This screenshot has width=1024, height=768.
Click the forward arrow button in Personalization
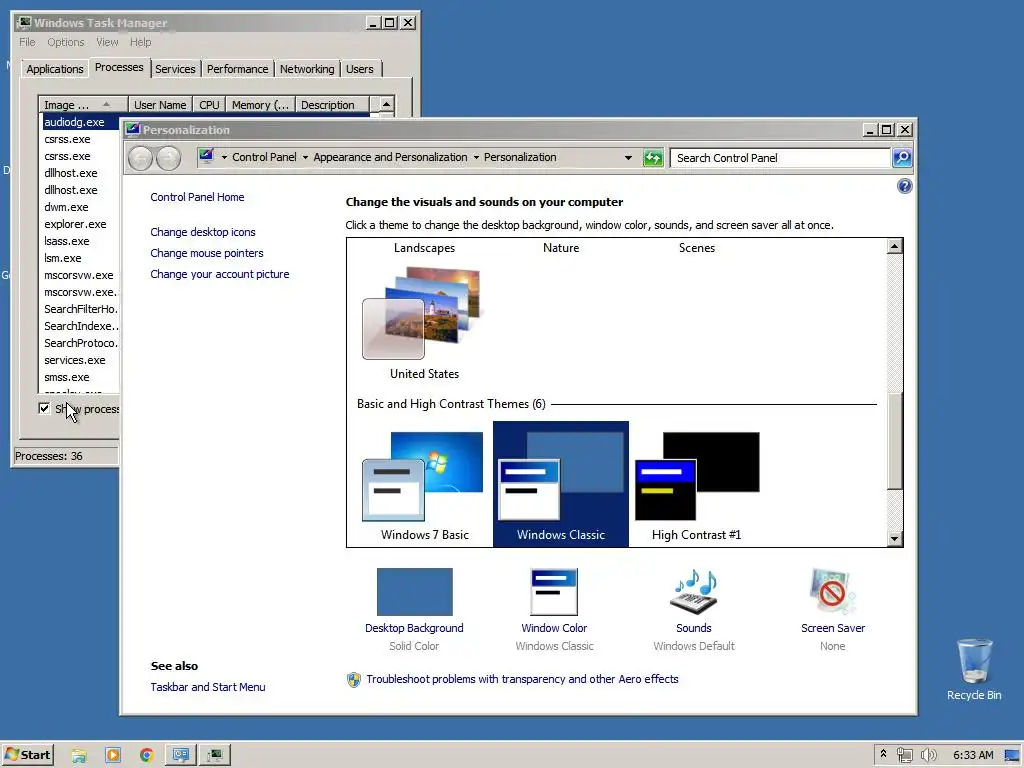[168, 158]
